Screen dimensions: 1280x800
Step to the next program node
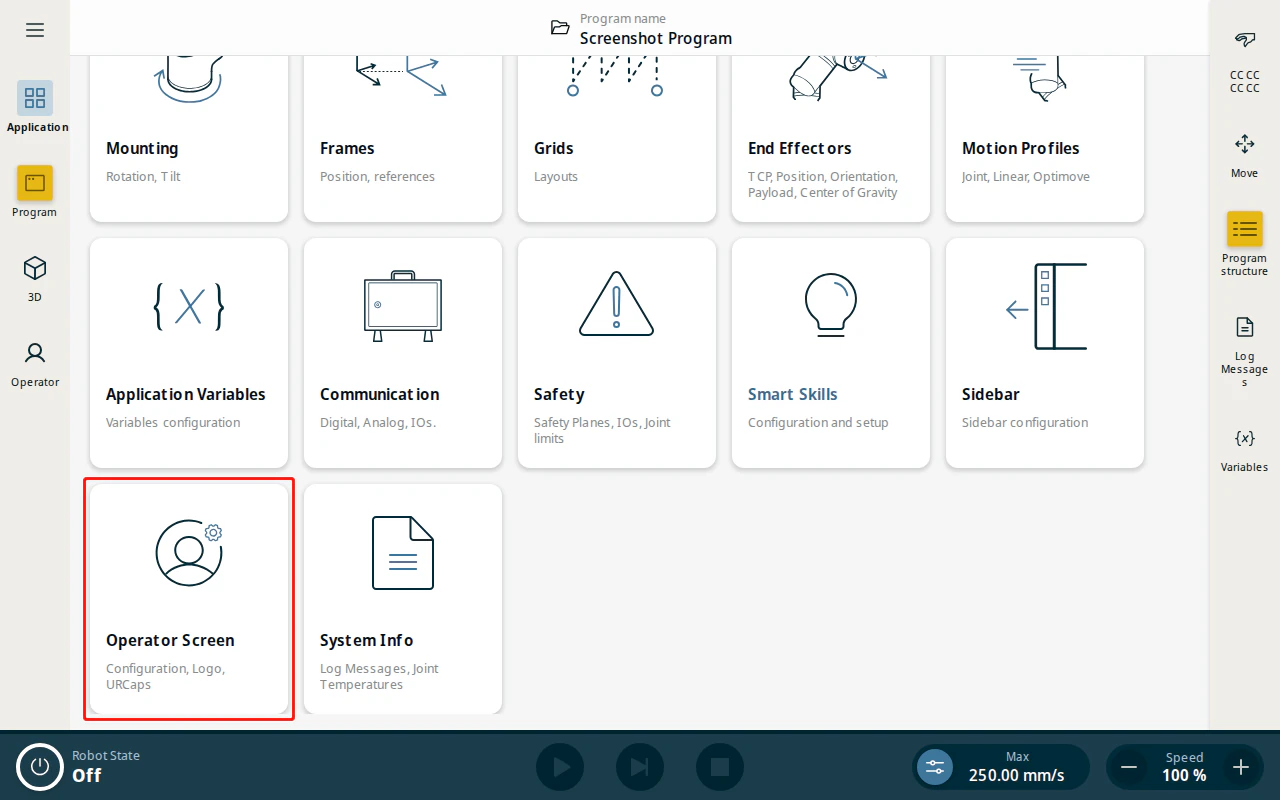(x=640, y=767)
